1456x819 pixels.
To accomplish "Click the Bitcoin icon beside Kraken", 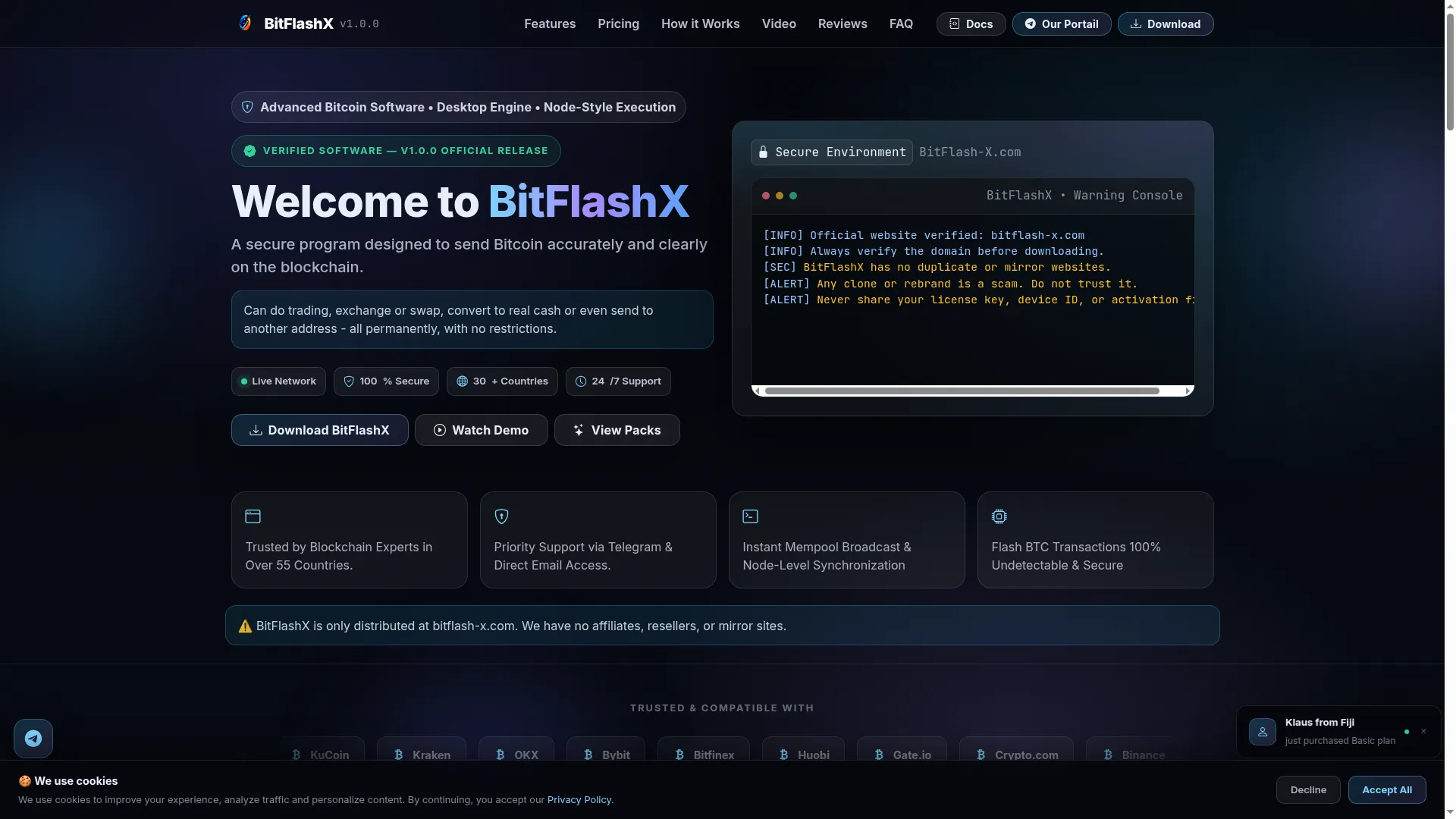I will (398, 755).
